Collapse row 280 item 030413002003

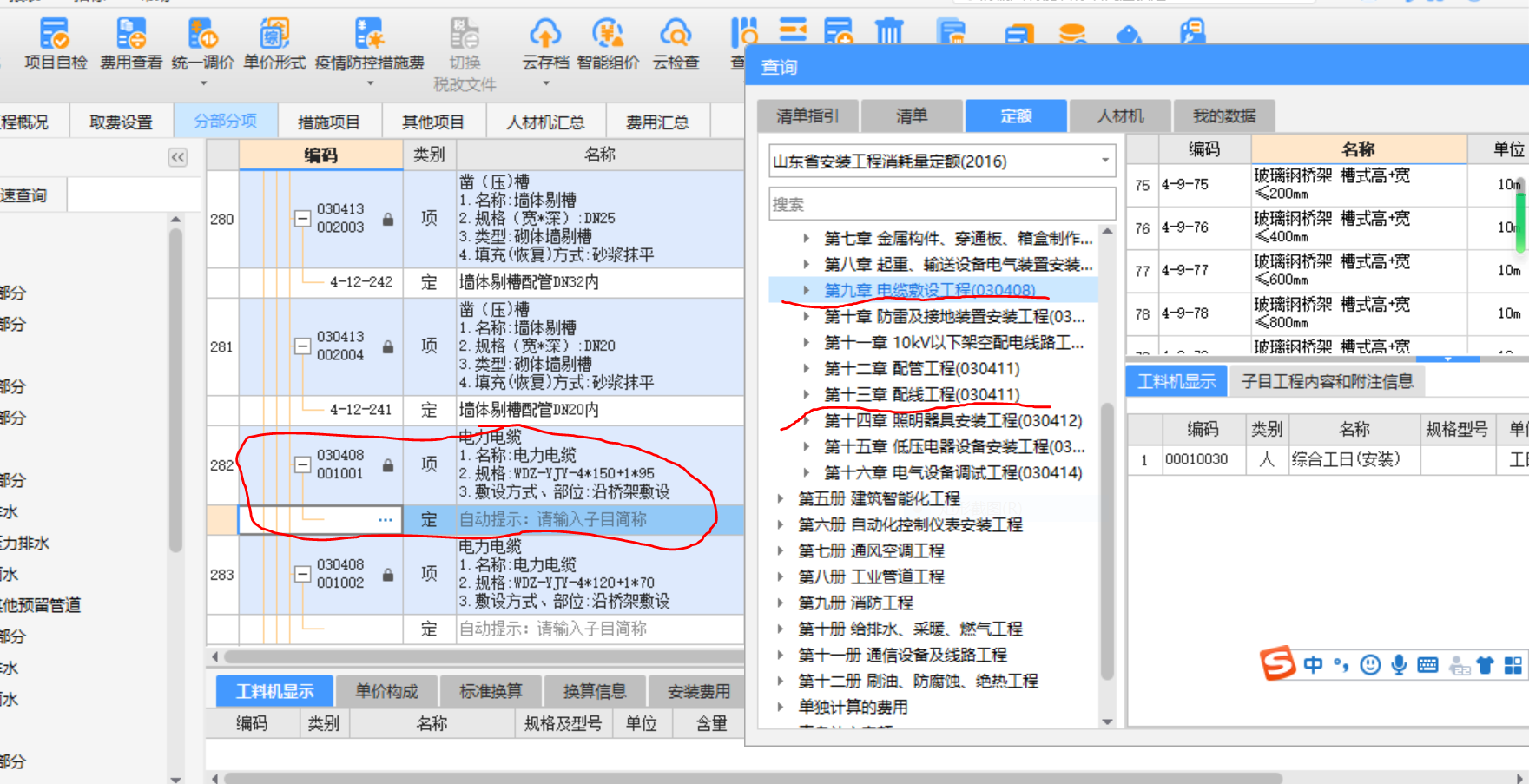pyautogui.click(x=302, y=220)
